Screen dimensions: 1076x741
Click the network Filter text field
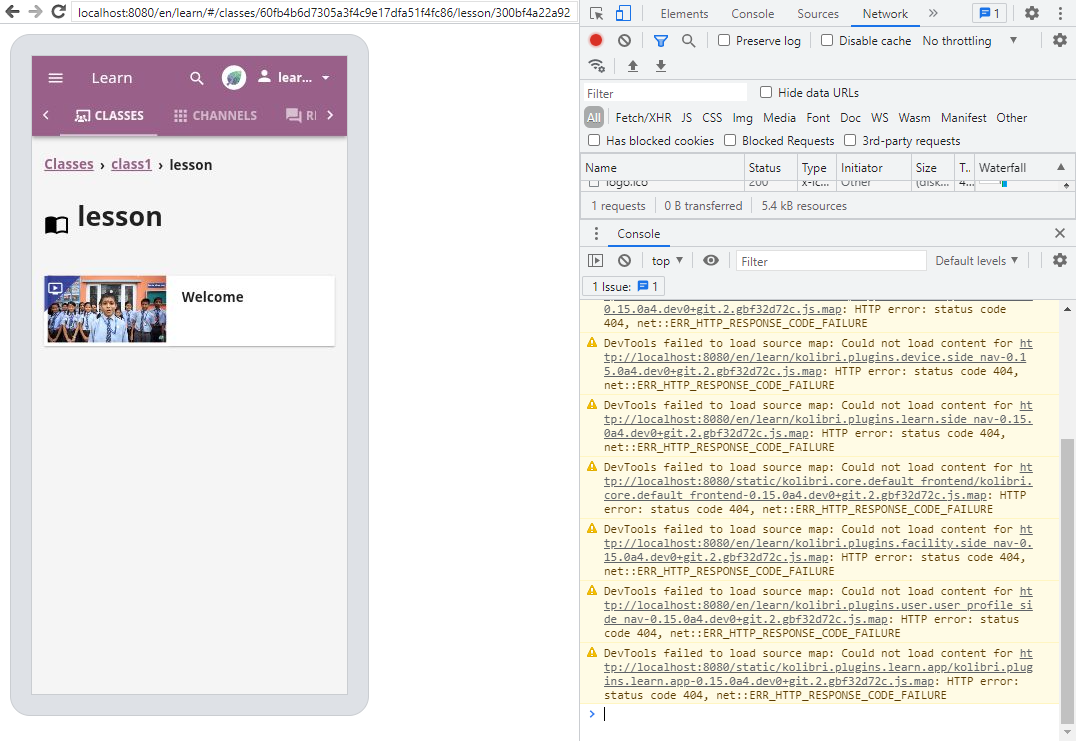(665, 93)
